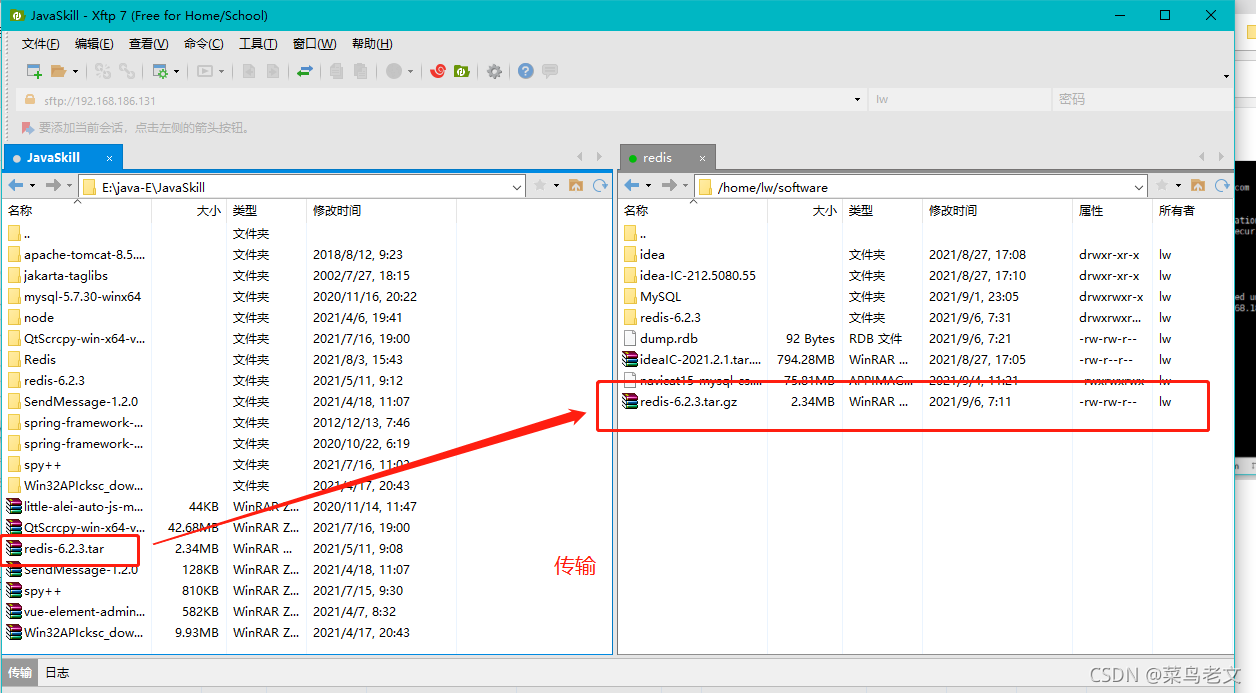Close the redis tab with its X

tap(703, 158)
